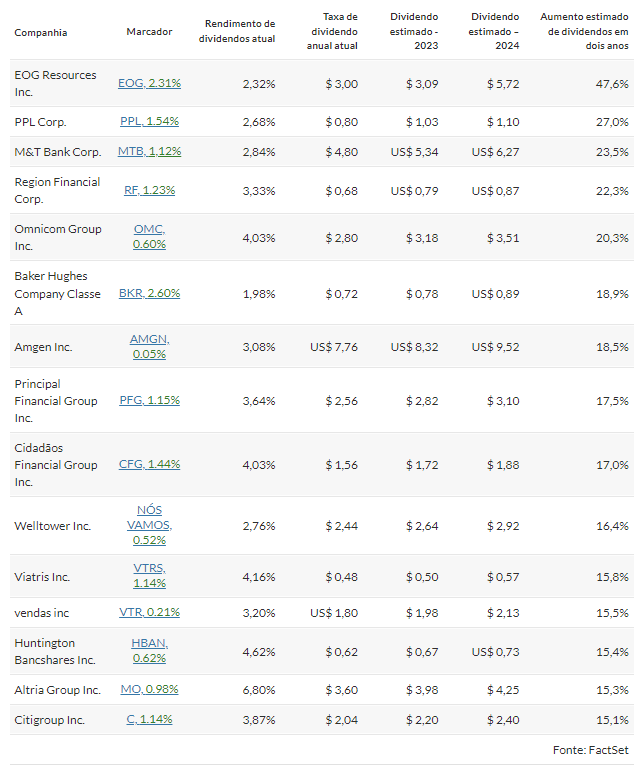Open the AMGN ticker link

point(149,346)
